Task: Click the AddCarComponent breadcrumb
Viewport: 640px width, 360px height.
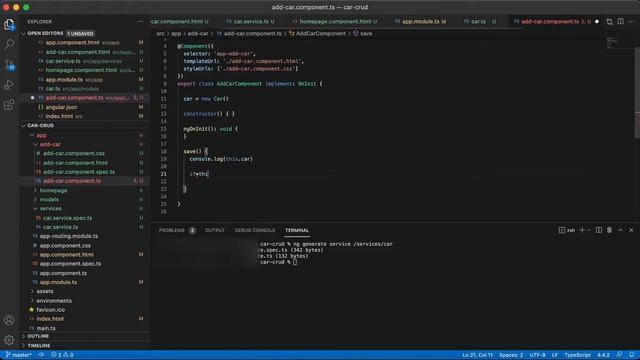Action: click(317, 33)
